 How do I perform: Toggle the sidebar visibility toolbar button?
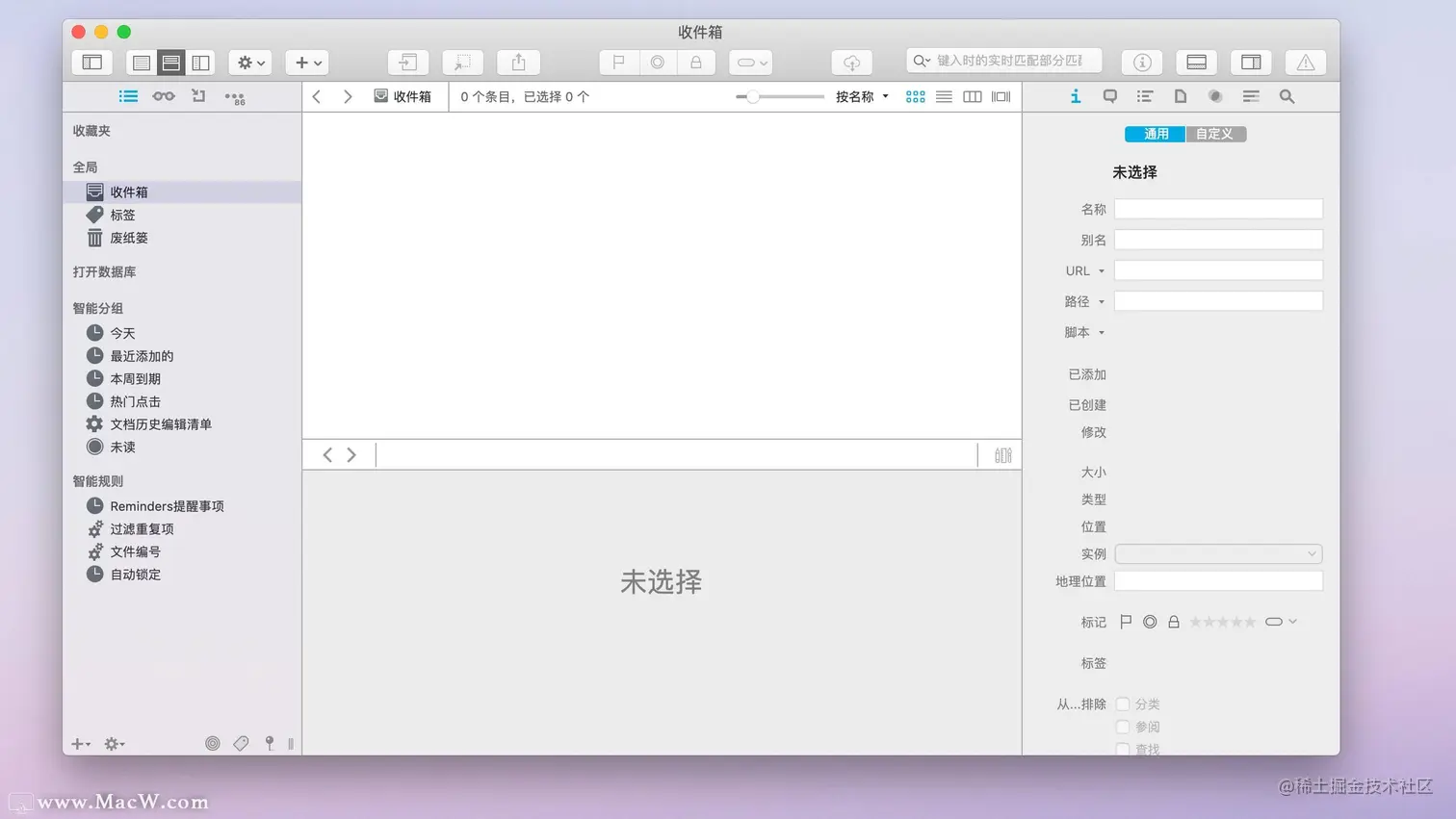[x=92, y=63]
